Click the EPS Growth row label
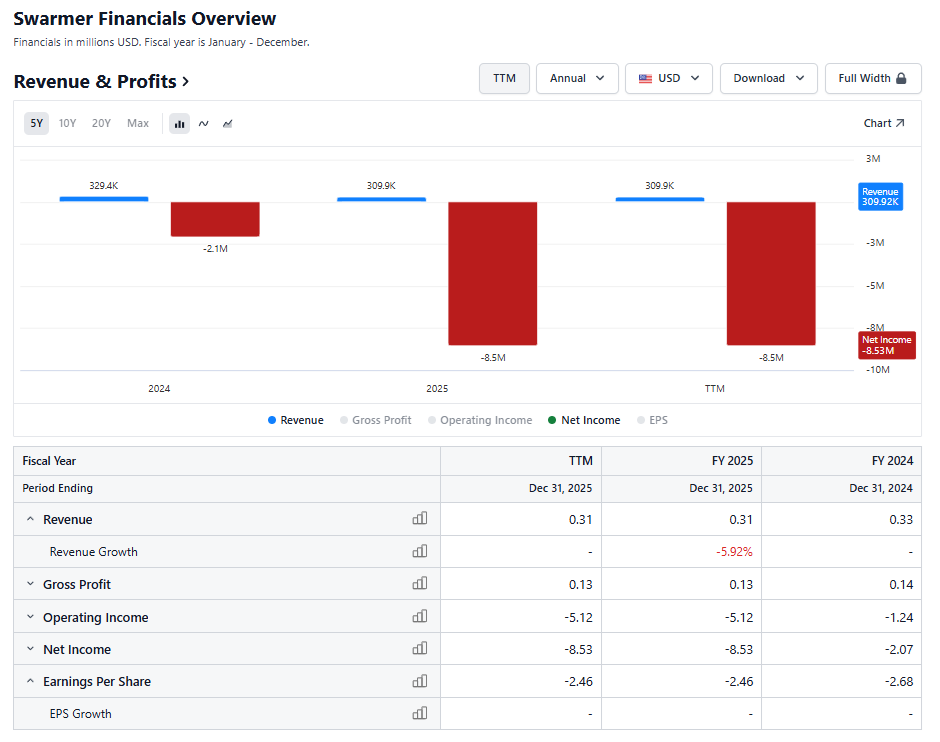The image size is (940, 742). (80, 714)
